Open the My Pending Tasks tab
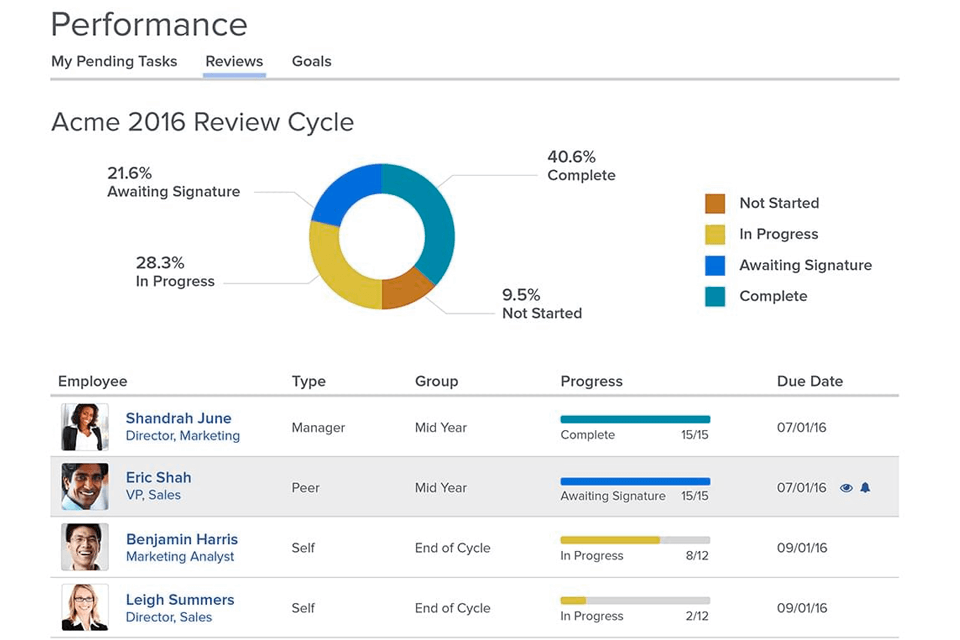The width and height of the screenshot is (960, 640). point(114,61)
